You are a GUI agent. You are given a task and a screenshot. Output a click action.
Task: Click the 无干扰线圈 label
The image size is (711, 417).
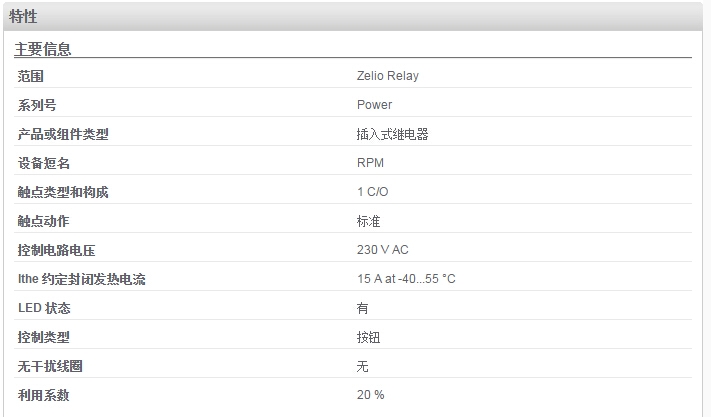click(x=50, y=366)
